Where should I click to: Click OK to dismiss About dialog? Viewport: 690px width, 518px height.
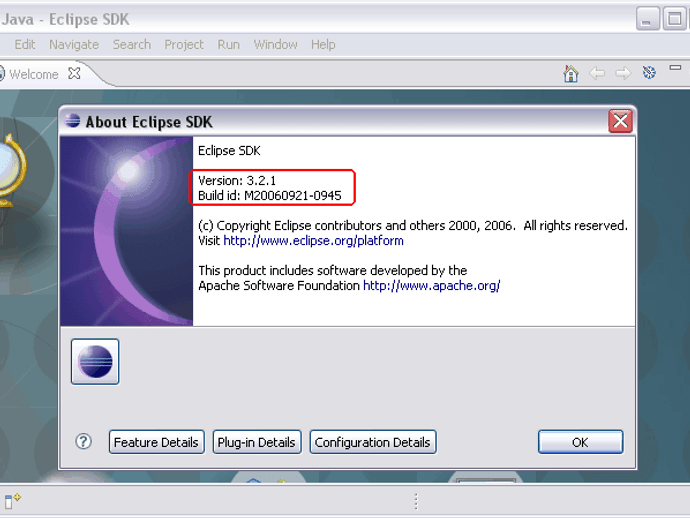click(580, 442)
